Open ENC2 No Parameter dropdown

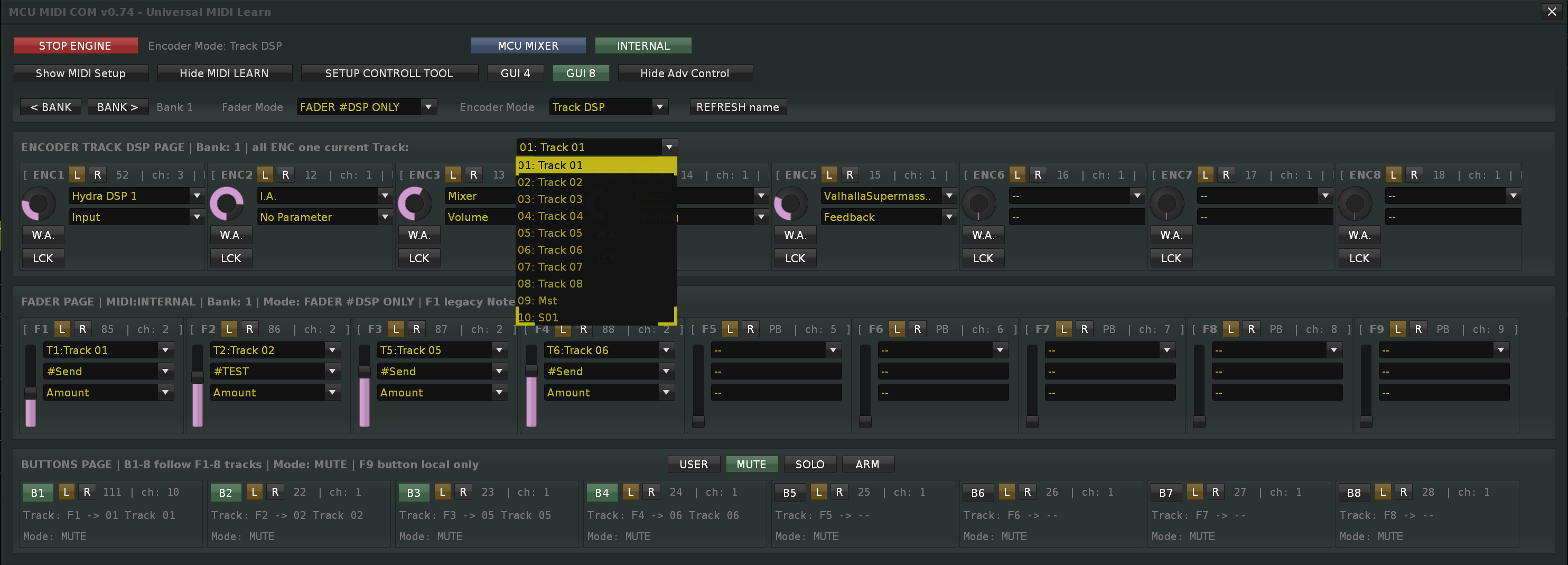pos(324,217)
